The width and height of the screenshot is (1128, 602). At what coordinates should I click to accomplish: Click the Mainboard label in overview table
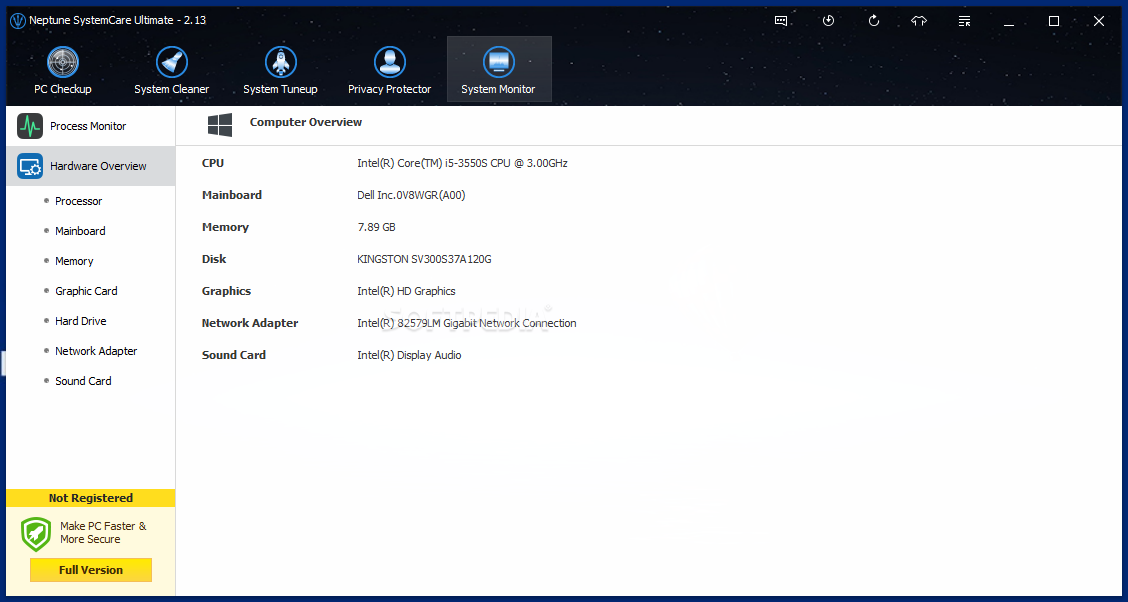[x=232, y=195]
